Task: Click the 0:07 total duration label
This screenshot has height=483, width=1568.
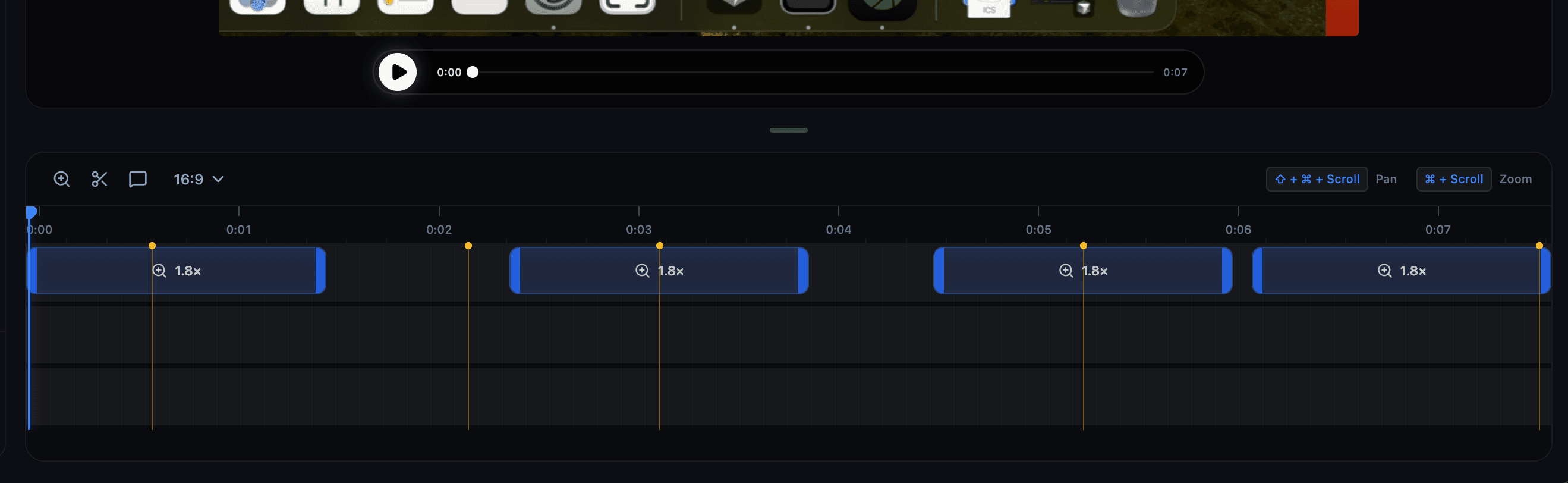Action: (1175, 72)
